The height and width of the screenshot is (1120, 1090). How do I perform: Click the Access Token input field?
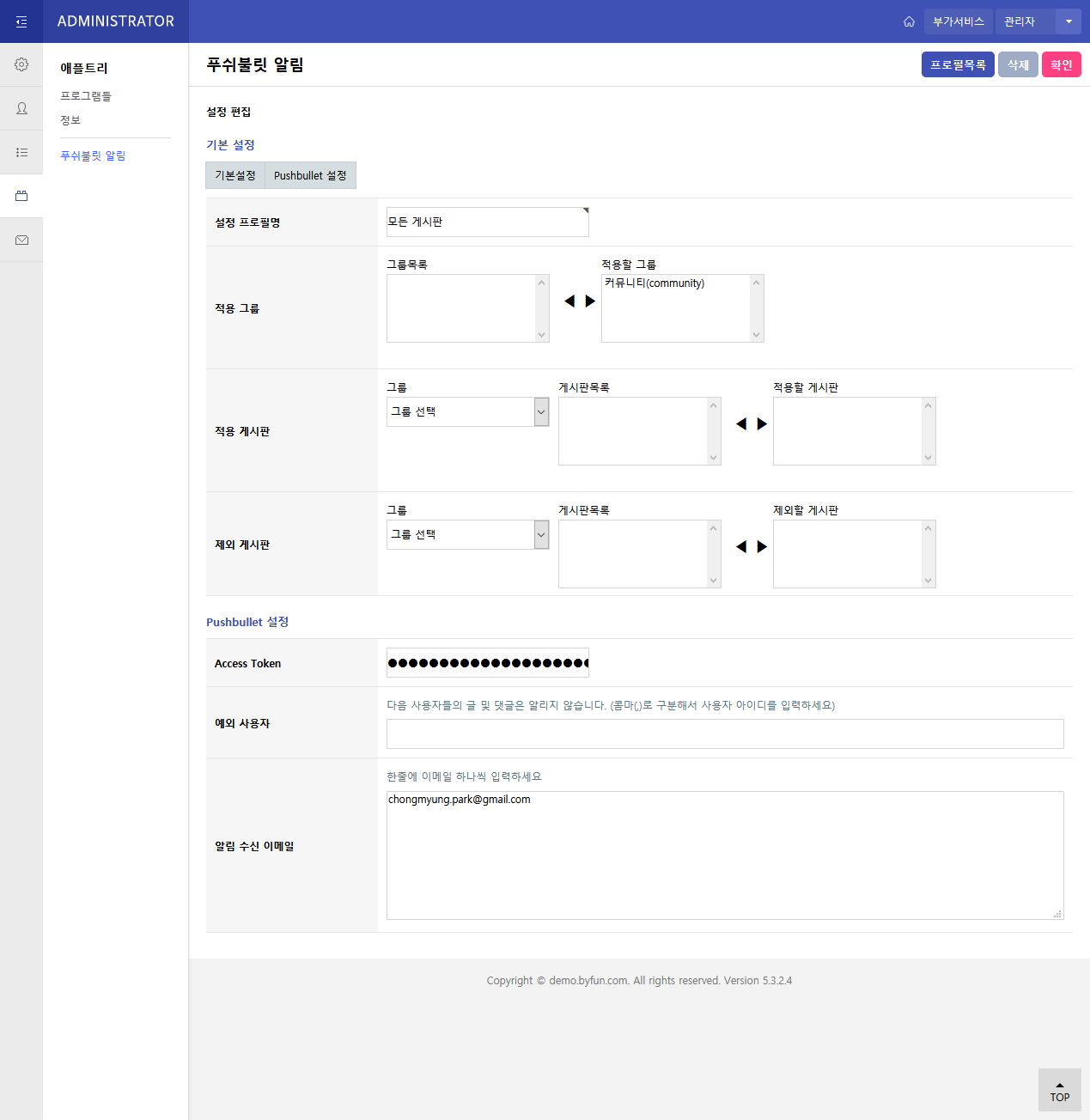tap(487, 662)
